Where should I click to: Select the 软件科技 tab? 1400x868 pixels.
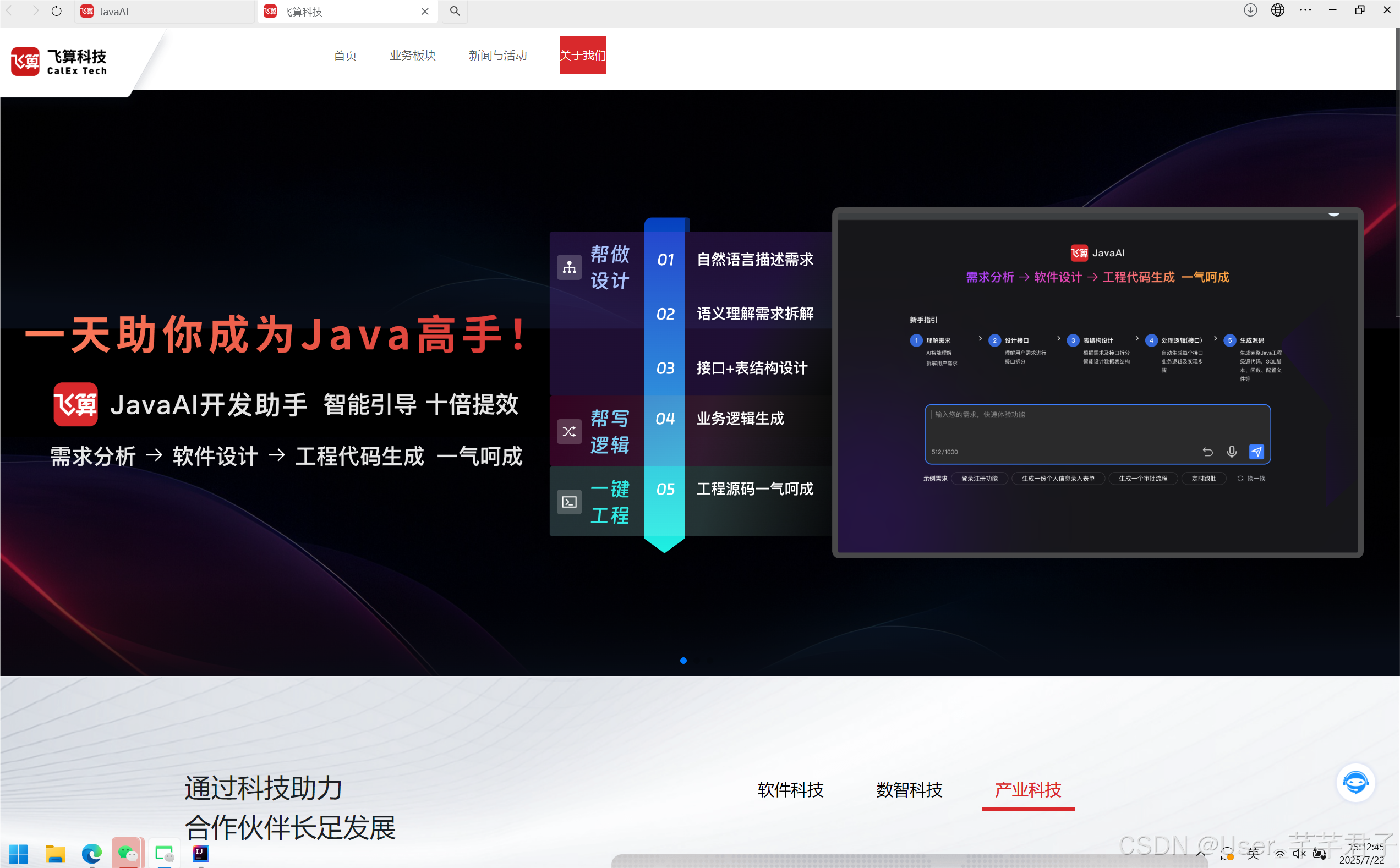(790, 789)
